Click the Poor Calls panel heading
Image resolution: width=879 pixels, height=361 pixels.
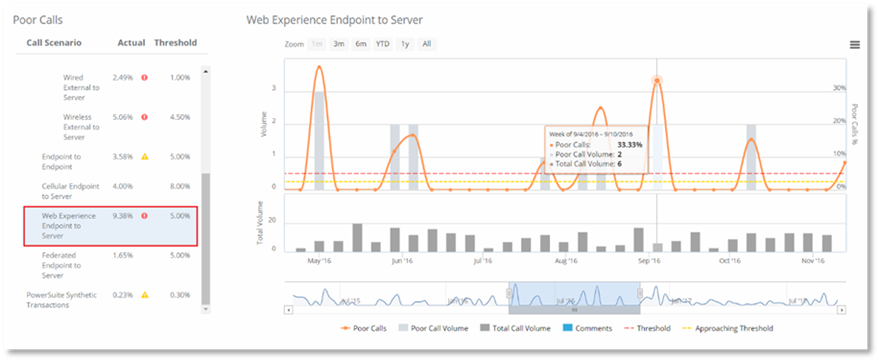tap(38, 20)
